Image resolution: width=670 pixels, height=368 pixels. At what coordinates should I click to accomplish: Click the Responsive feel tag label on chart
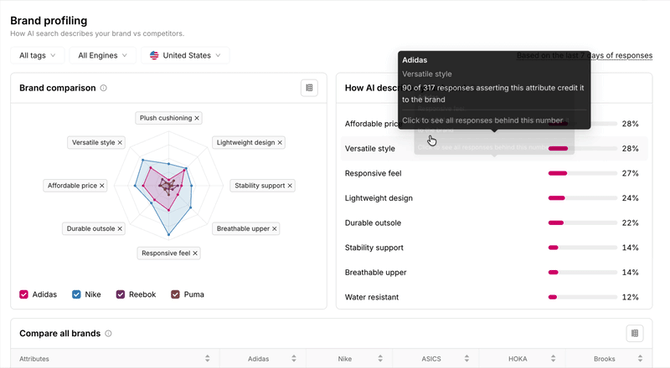(x=166, y=253)
